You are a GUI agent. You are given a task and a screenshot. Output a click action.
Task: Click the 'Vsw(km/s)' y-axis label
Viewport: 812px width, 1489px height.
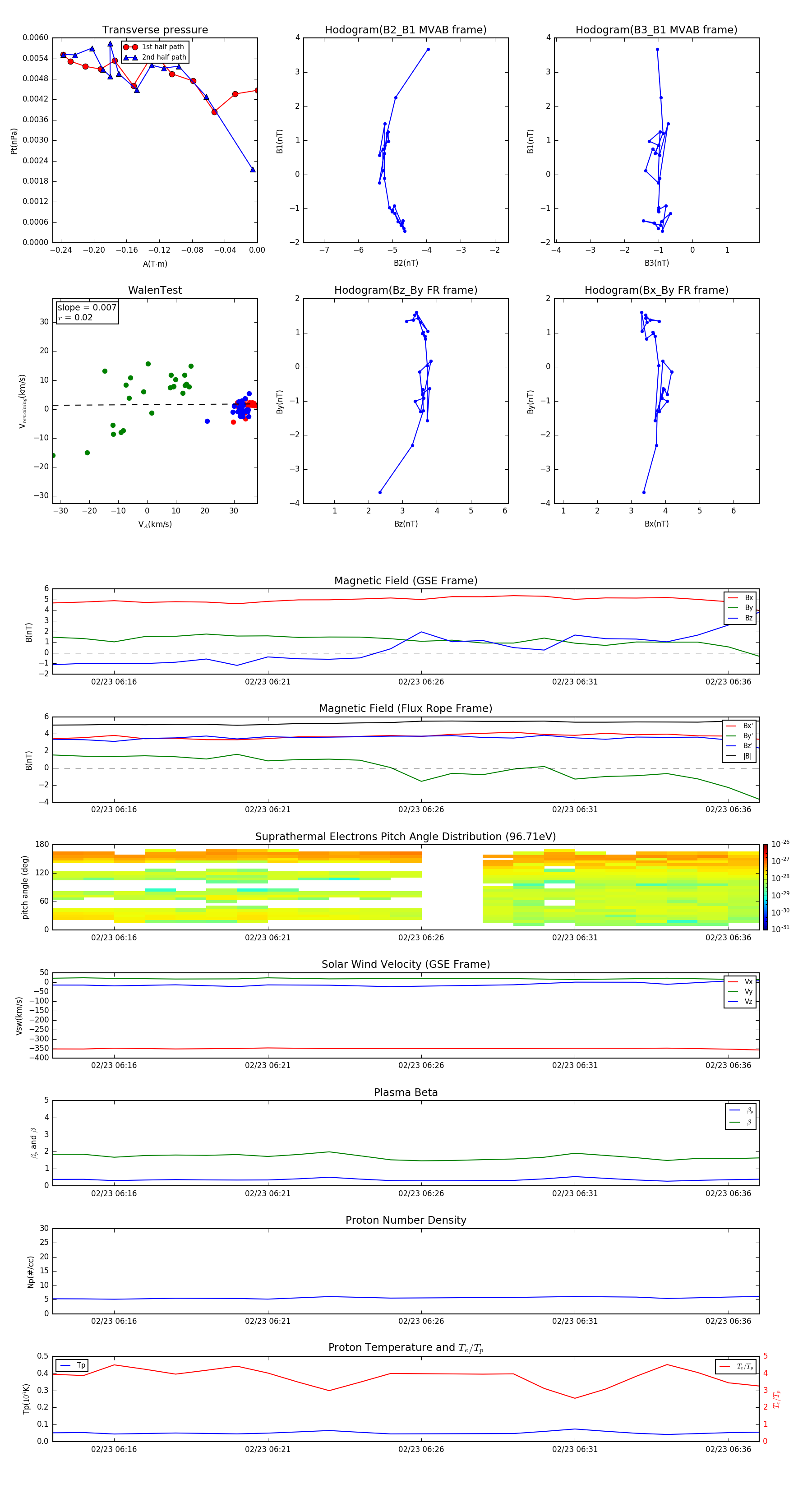(x=18, y=1016)
